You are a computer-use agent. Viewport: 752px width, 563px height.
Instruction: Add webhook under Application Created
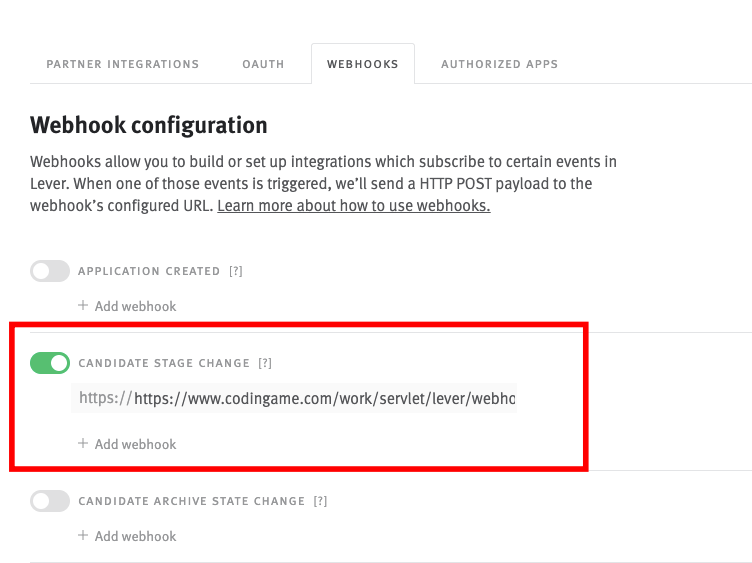pos(127,306)
